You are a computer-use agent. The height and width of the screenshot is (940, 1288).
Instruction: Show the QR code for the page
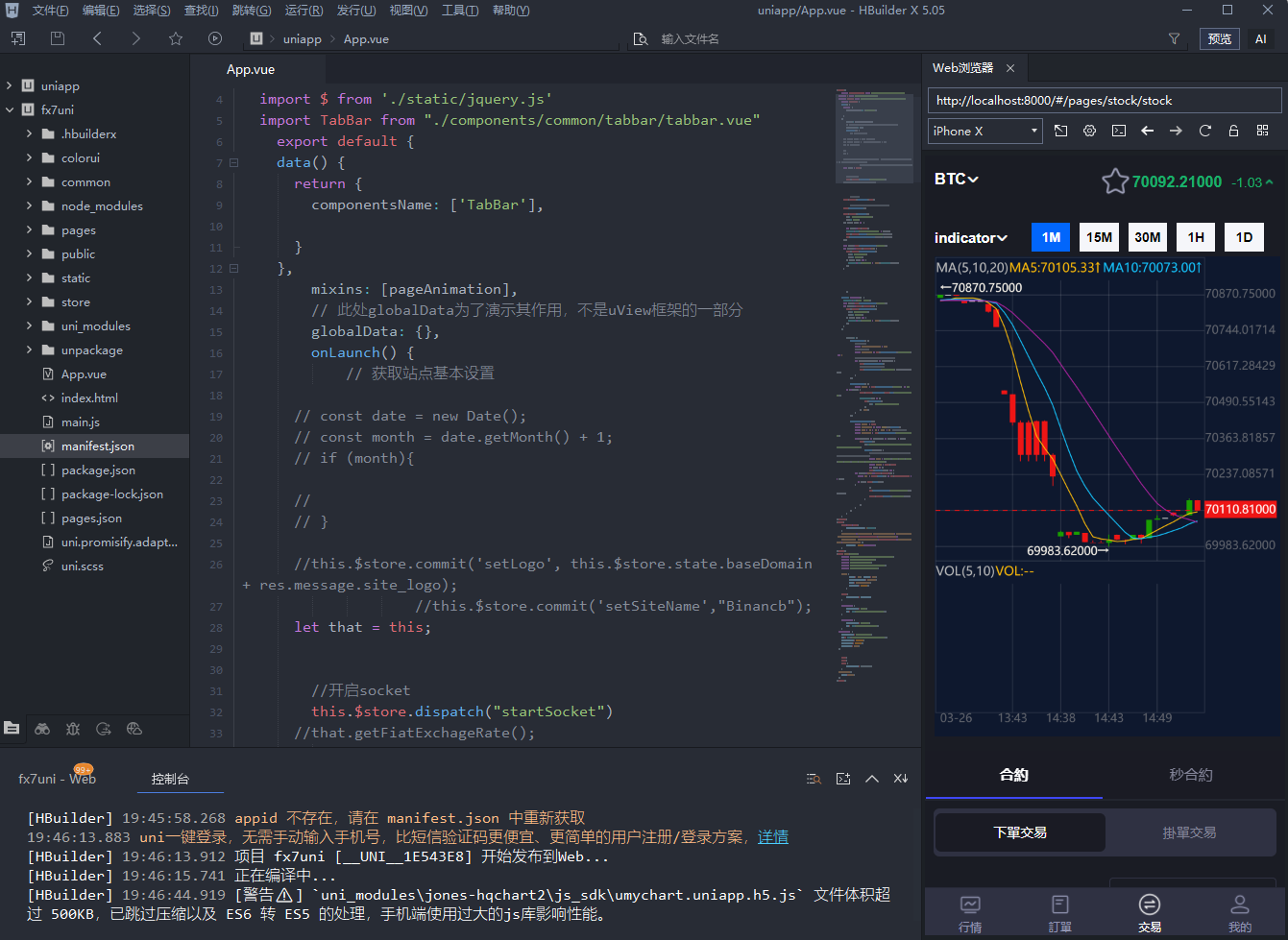[x=1263, y=131]
